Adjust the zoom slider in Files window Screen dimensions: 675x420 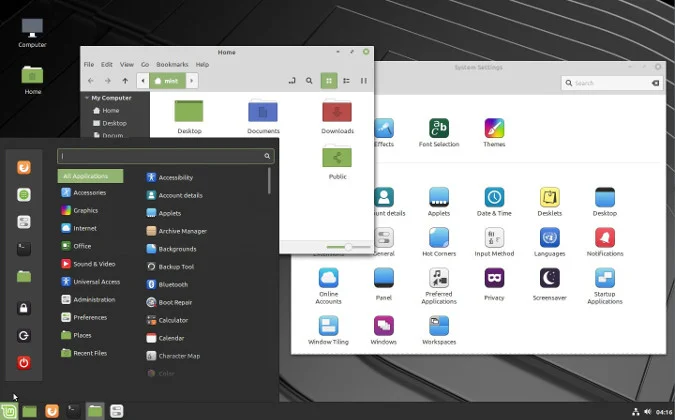point(348,246)
